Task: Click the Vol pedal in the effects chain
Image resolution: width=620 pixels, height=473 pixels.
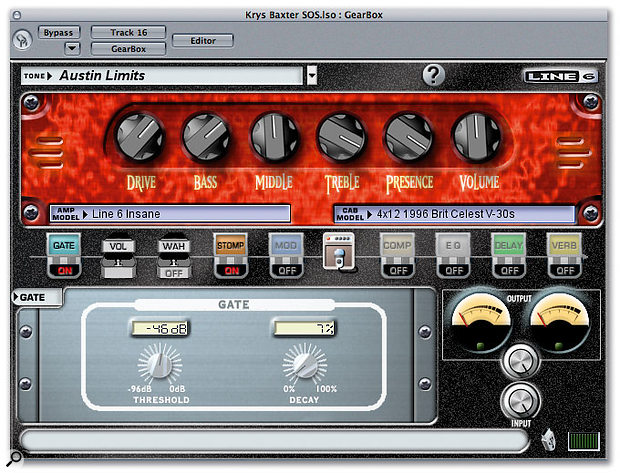Action: pyautogui.click(x=118, y=258)
